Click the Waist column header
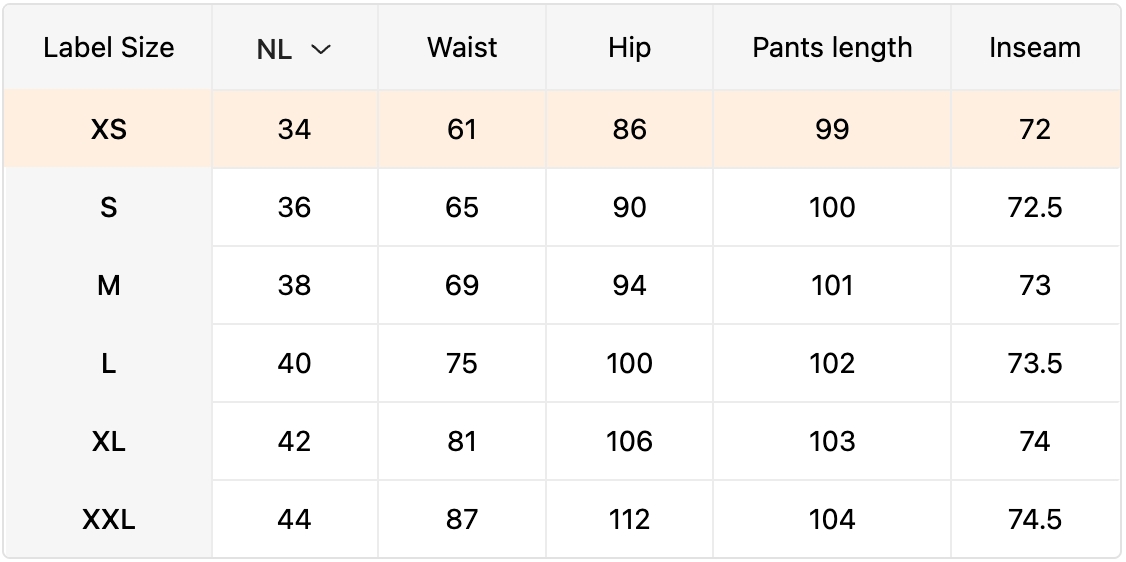The width and height of the screenshot is (1126, 562). coord(462,48)
